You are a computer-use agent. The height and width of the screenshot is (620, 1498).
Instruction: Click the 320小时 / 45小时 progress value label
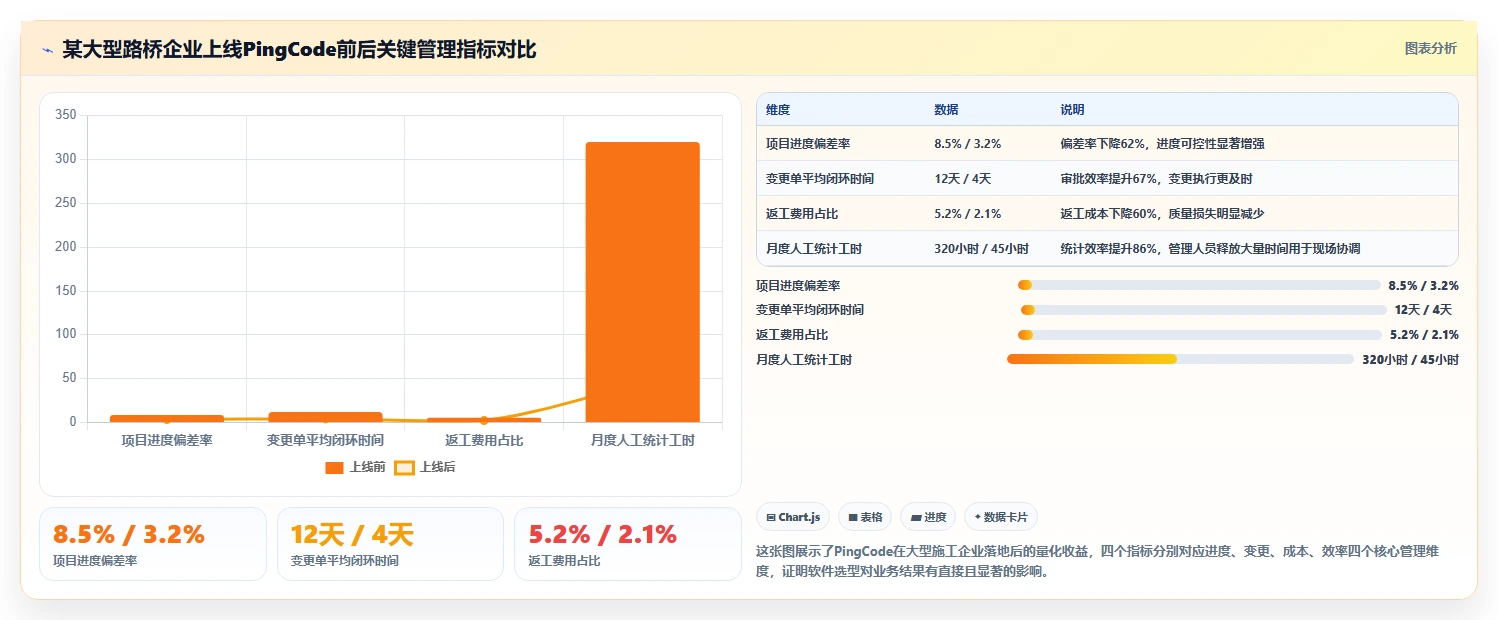pyautogui.click(x=1410, y=359)
